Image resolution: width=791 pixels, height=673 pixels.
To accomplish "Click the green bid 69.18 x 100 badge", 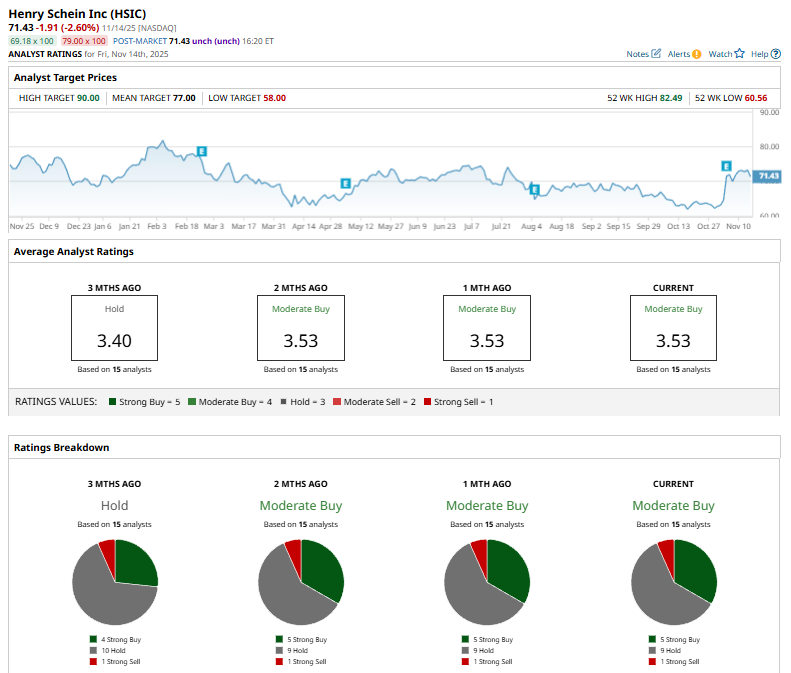I will pos(32,41).
